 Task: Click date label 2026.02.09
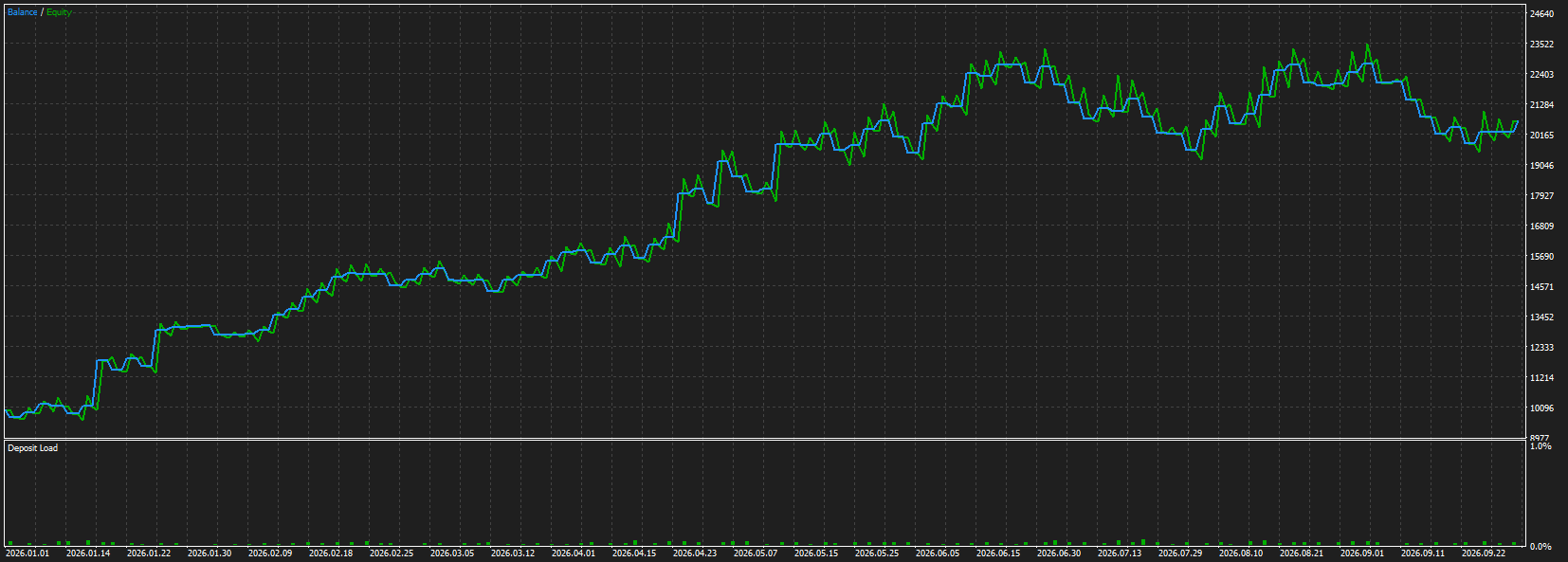coord(270,553)
